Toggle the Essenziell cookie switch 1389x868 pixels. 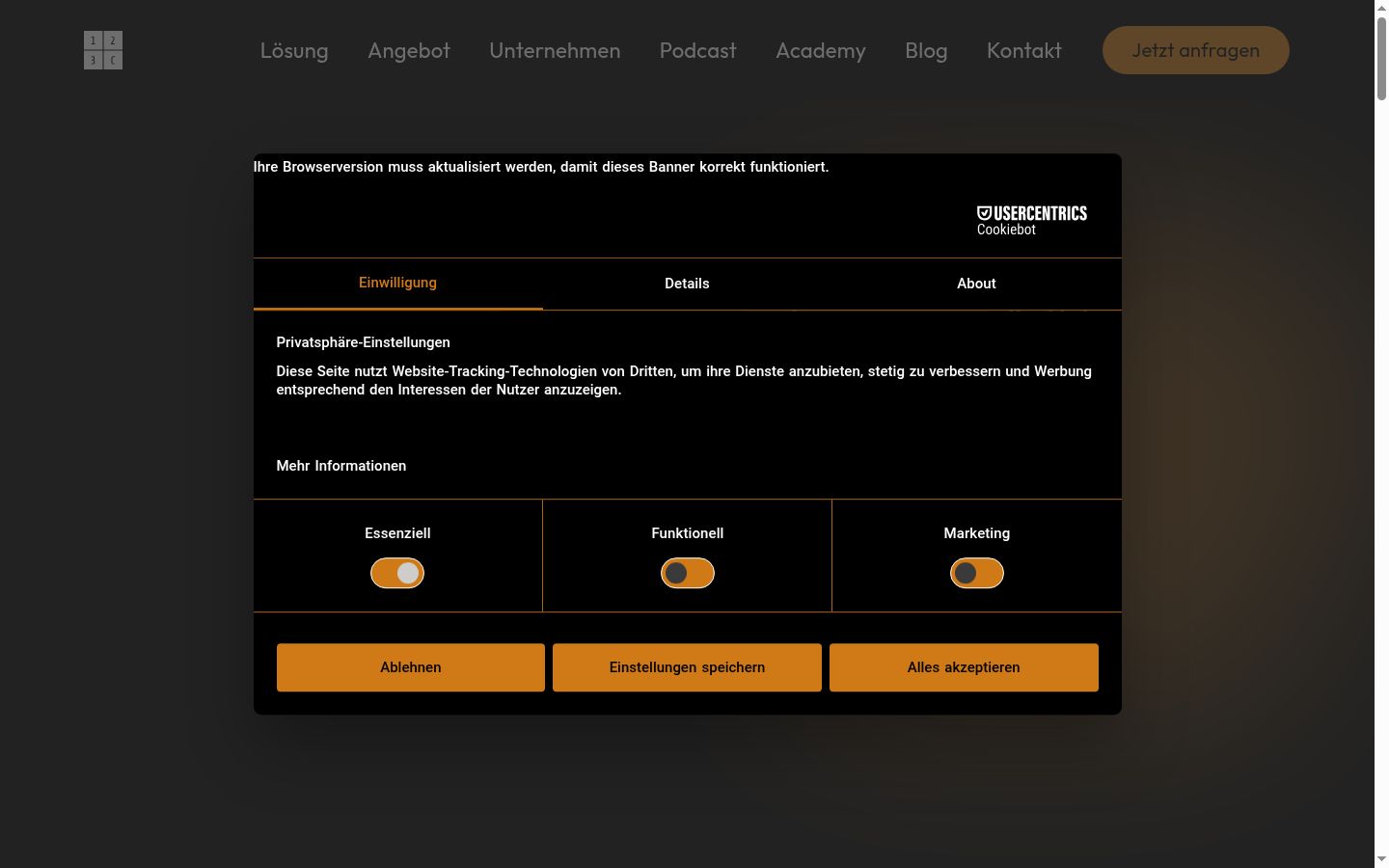(x=397, y=573)
